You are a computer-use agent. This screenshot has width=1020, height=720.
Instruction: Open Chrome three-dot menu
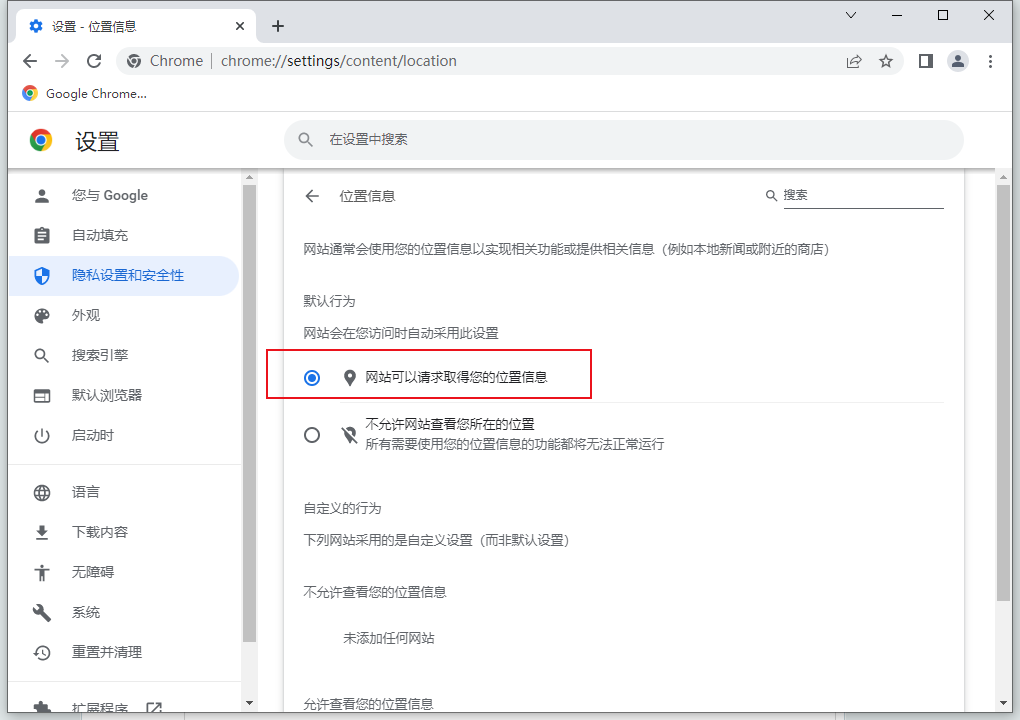click(990, 61)
